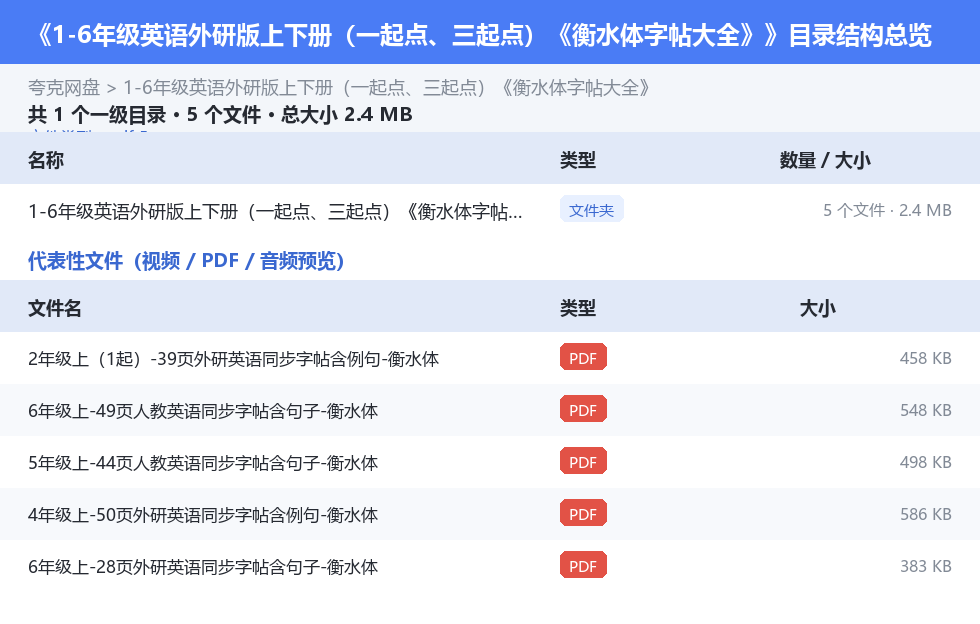Click the 文件夹 type badge
This screenshot has width=980, height=624.
click(x=591, y=210)
